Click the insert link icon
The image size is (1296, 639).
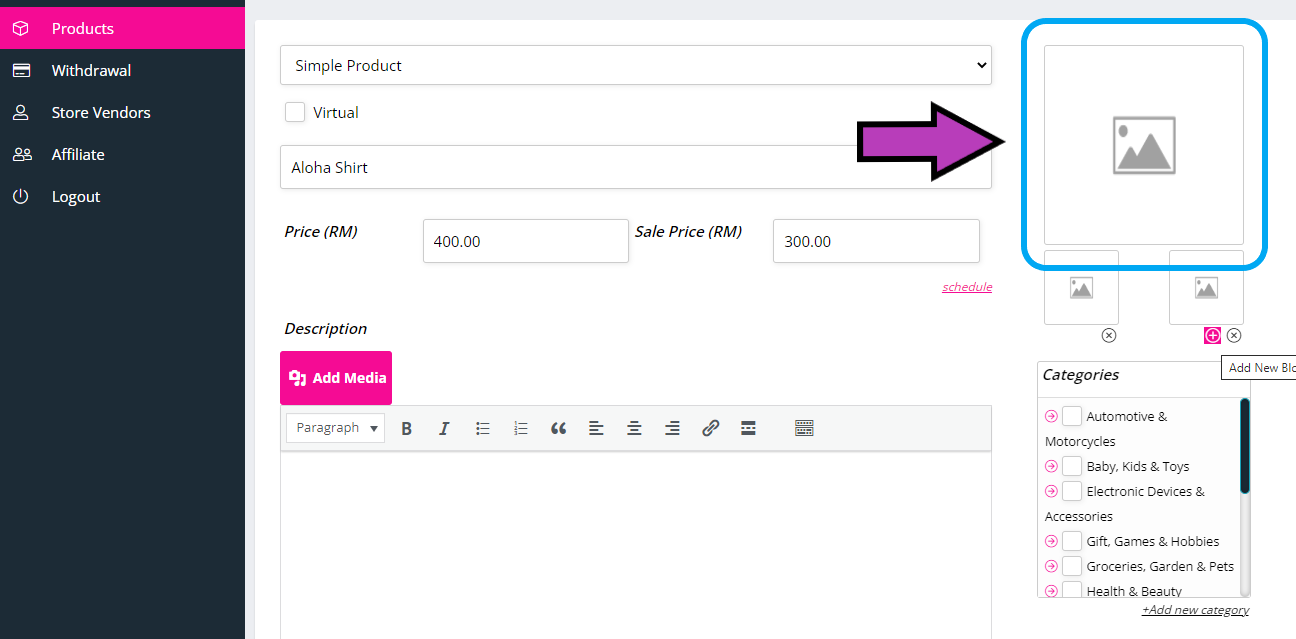point(710,428)
